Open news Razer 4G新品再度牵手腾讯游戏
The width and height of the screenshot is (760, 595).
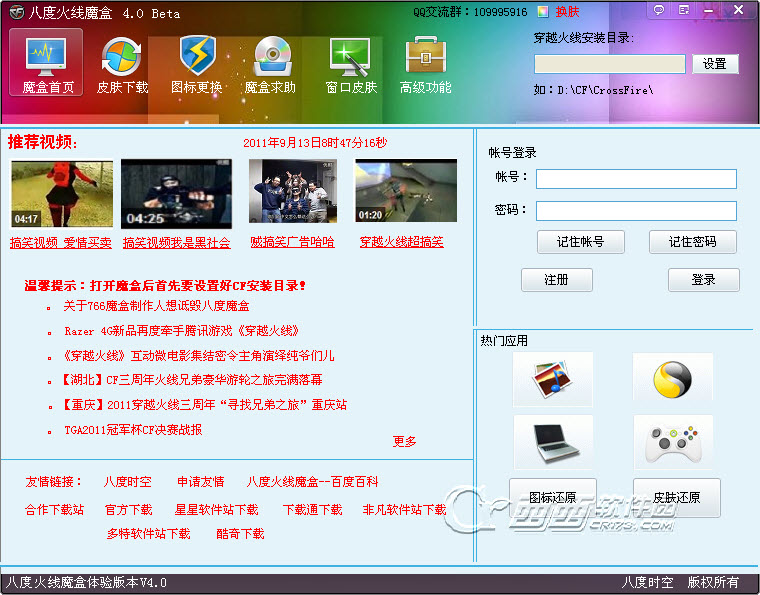(182, 331)
